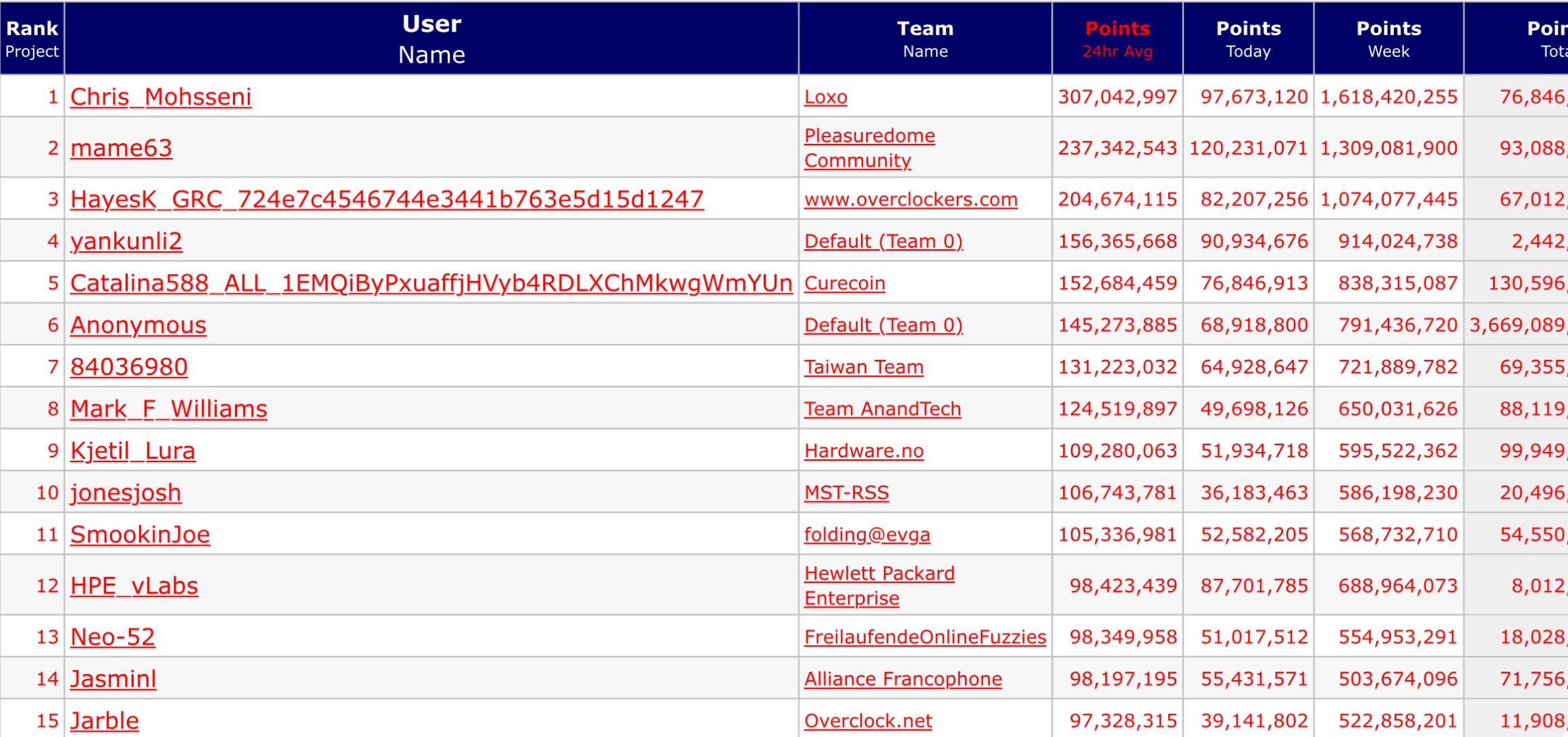Open the mame63 user profile link
This screenshot has width=1568, height=737.
point(121,148)
